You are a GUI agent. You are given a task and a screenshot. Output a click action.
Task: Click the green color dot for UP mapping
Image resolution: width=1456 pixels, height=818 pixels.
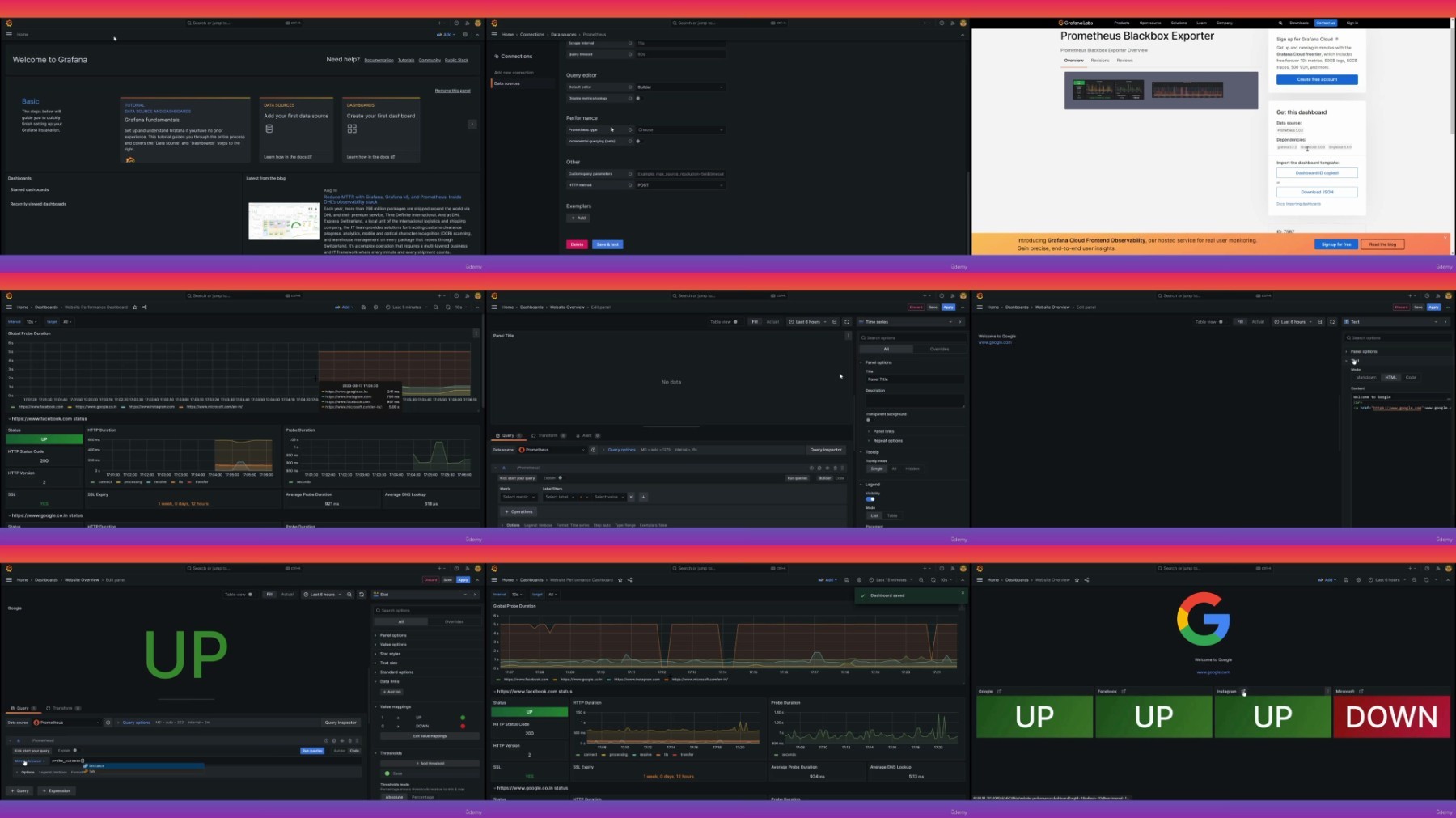[x=463, y=718]
